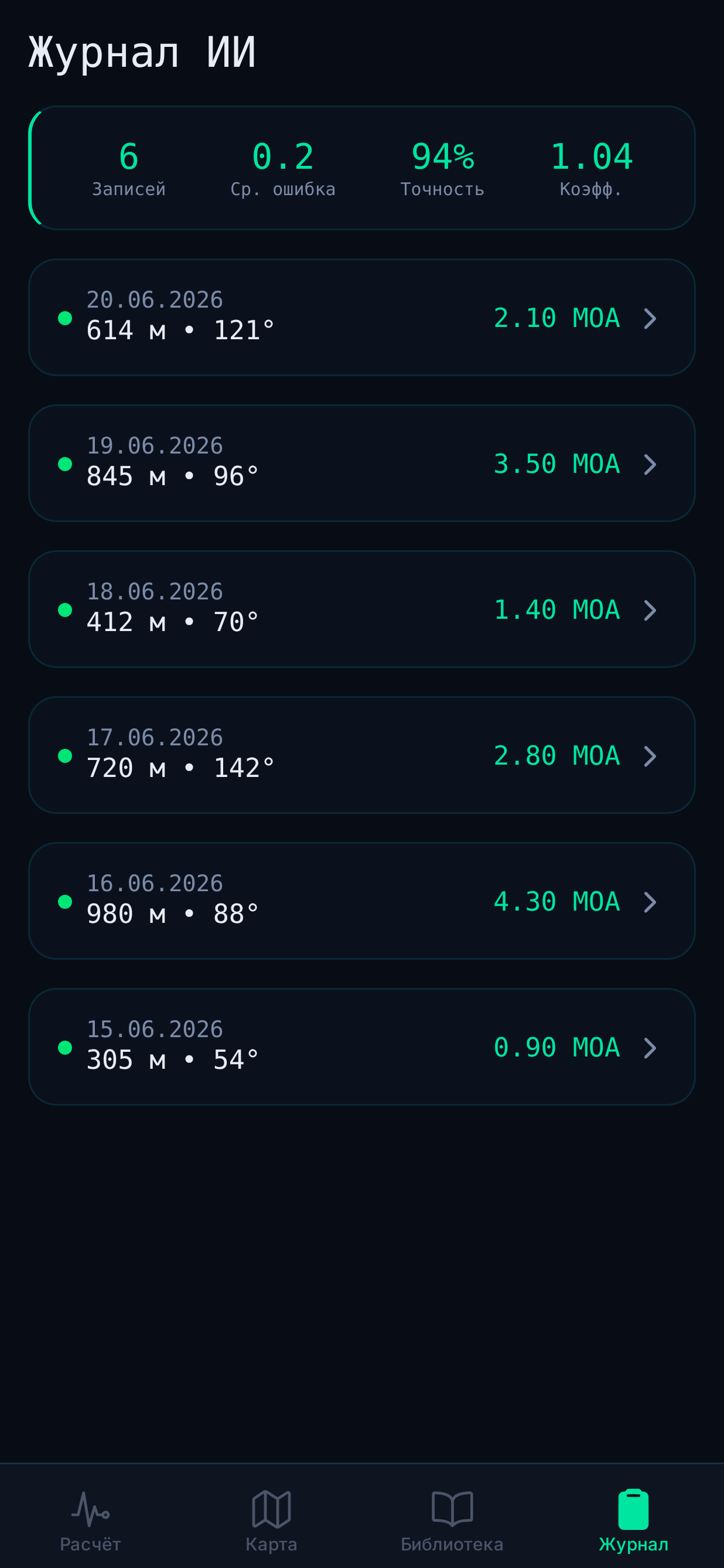
Task: Switch to the Карта tab label
Action: [x=271, y=1544]
